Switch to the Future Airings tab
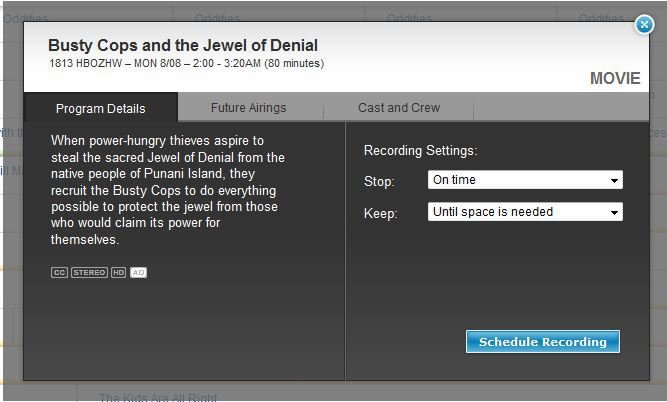Screen dimensions: 667x402 [249, 108]
